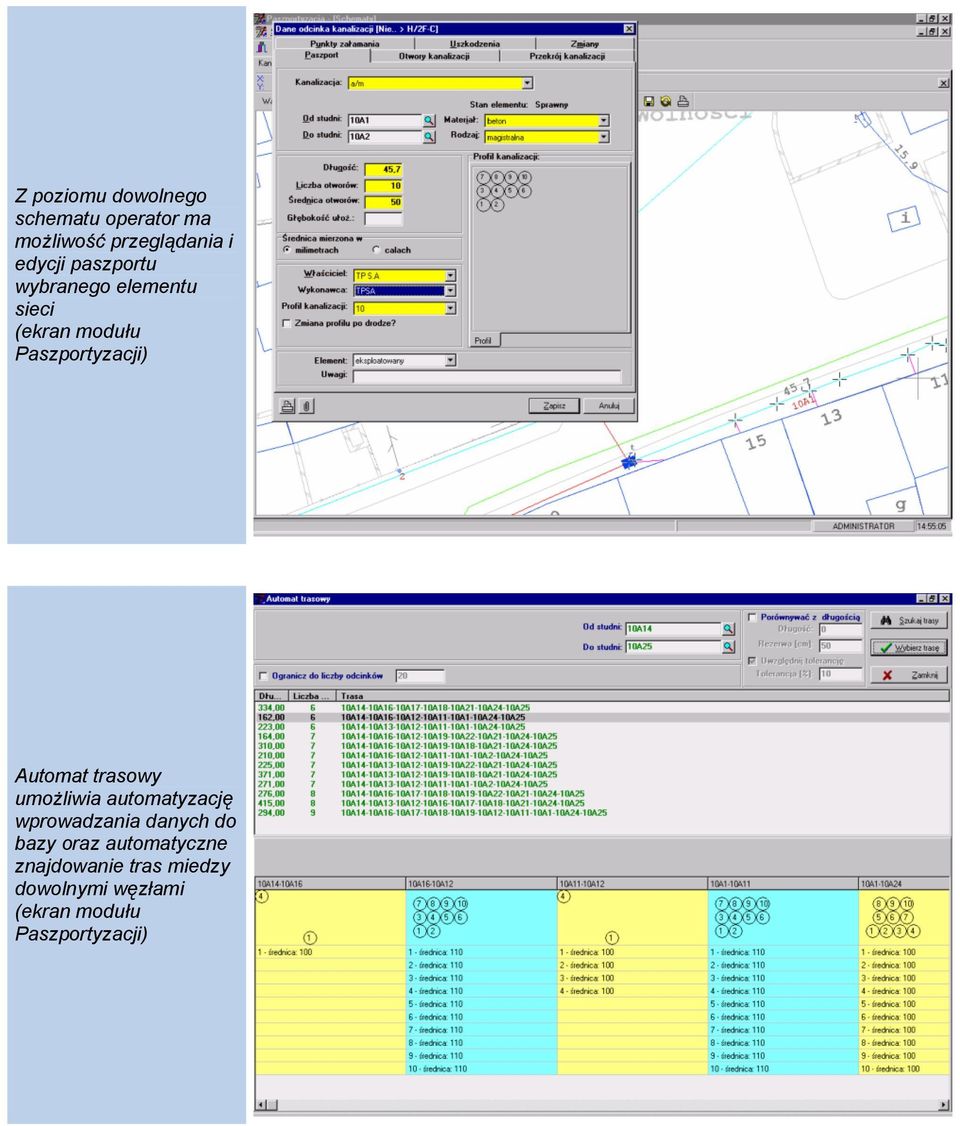Click the magnifier icon beside Od studni 10A1
The height and width of the screenshot is (1126, 960).
pyautogui.click(x=429, y=121)
